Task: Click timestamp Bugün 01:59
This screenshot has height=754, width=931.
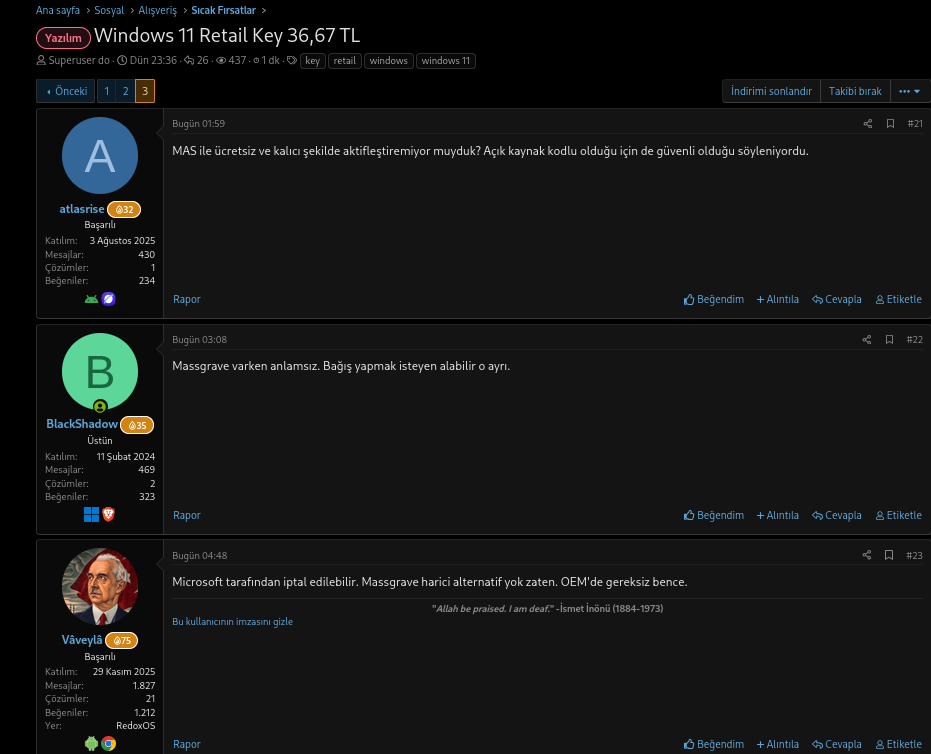Action: coord(198,123)
